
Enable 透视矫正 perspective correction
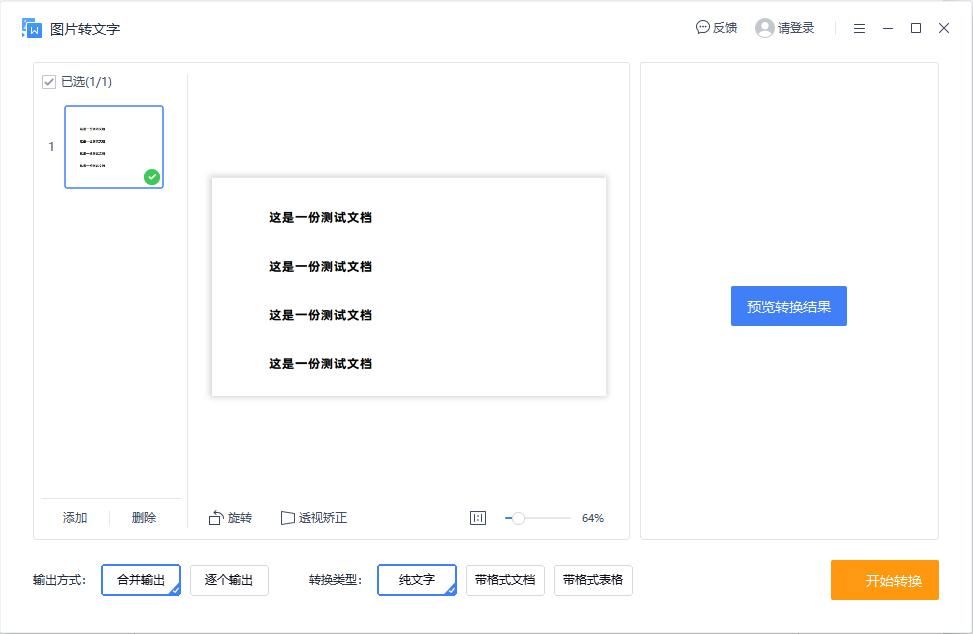[314, 517]
